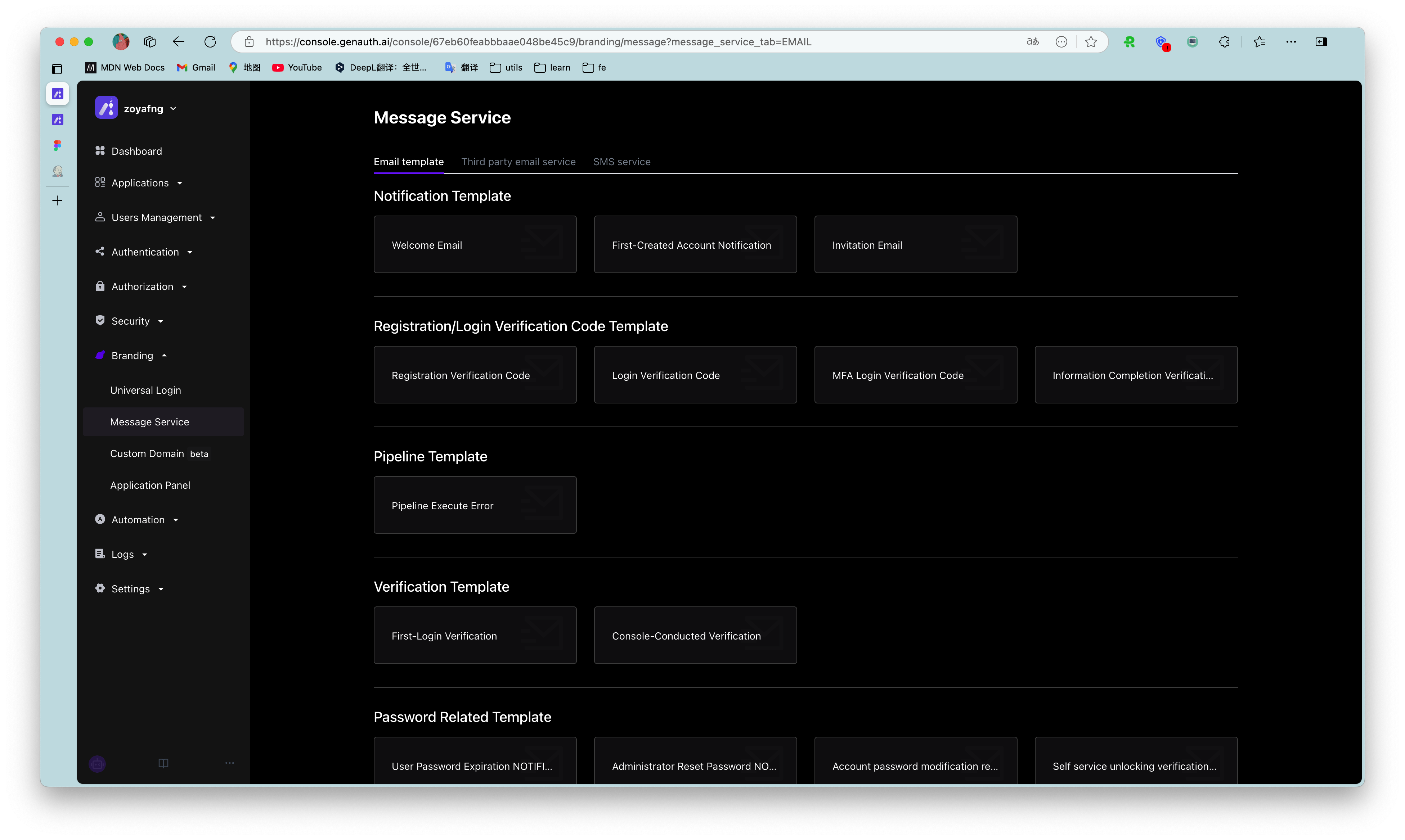The height and width of the screenshot is (840, 1405).
Task: Open the Figma tab in vertical sidebar
Action: [x=57, y=145]
